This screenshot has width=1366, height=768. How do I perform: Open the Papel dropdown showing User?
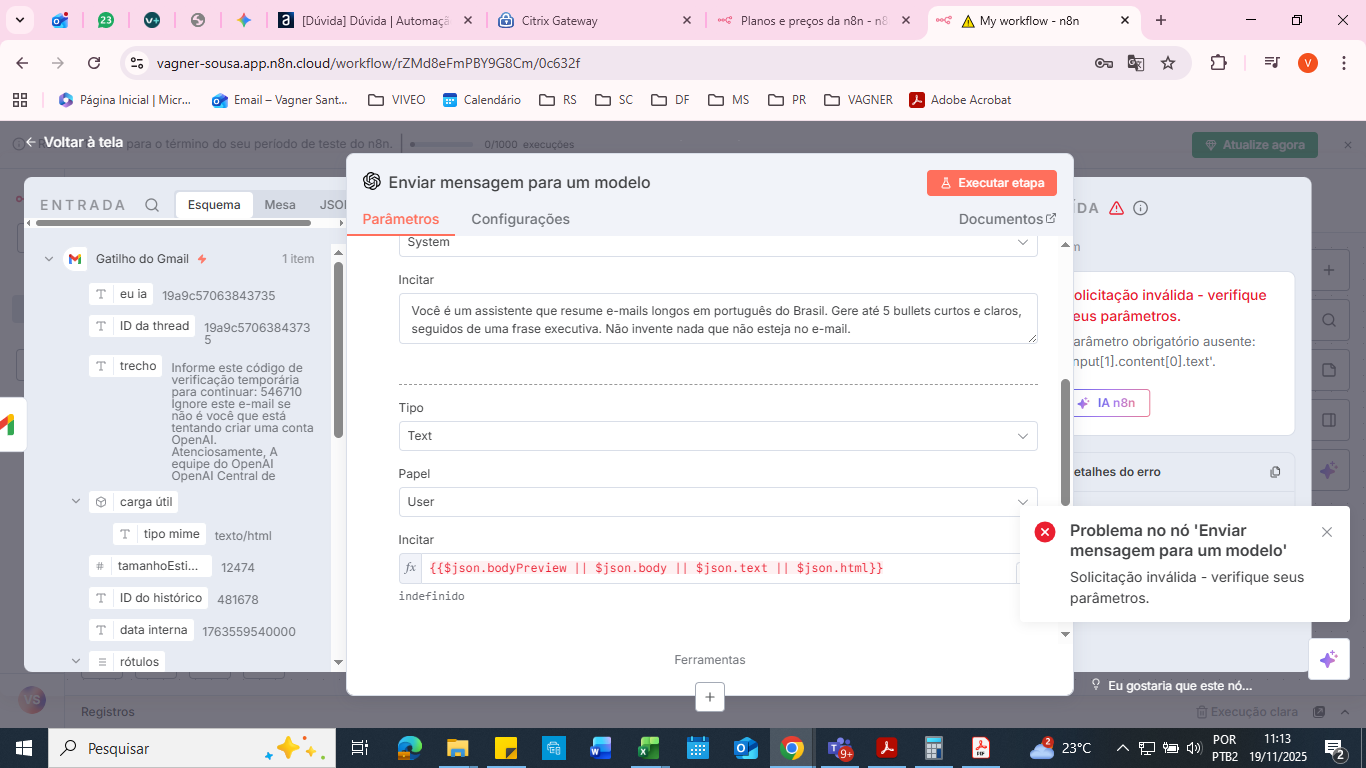[718, 502]
